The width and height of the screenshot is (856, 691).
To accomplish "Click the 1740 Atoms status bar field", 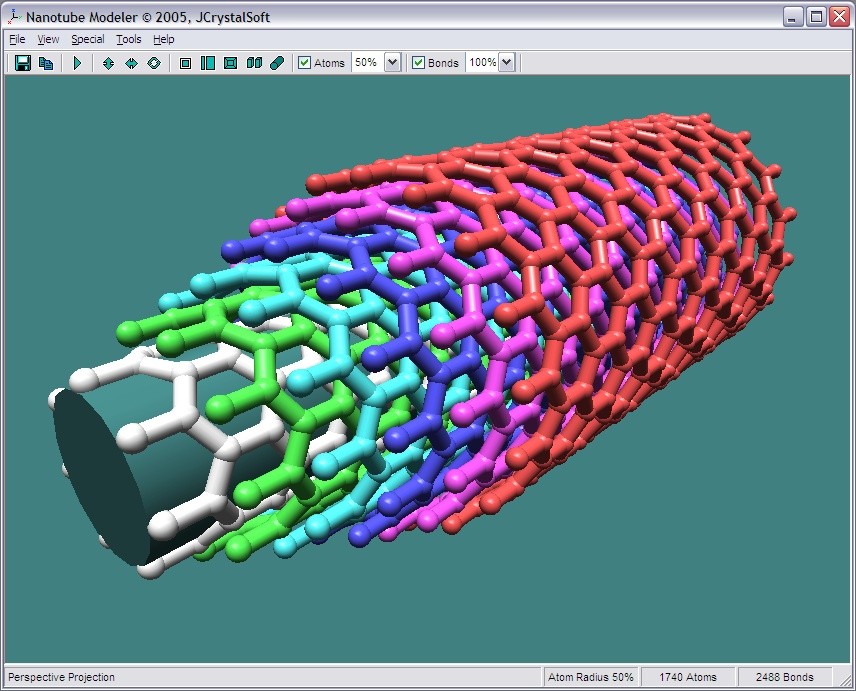I will pos(688,677).
